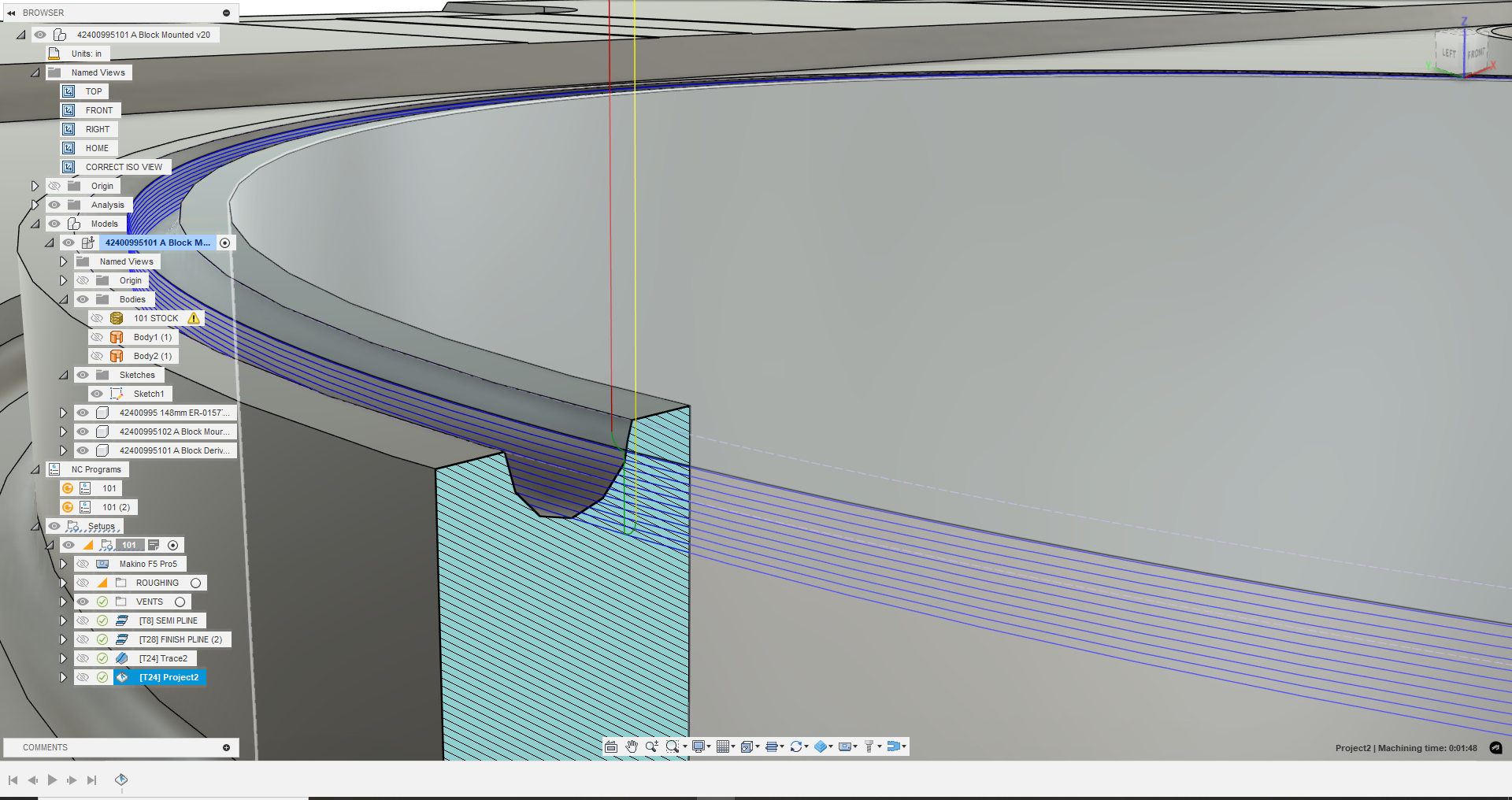This screenshot has height=800, width=1512.
Task: Click the simulation timeline marker
Action: (121, 780)
